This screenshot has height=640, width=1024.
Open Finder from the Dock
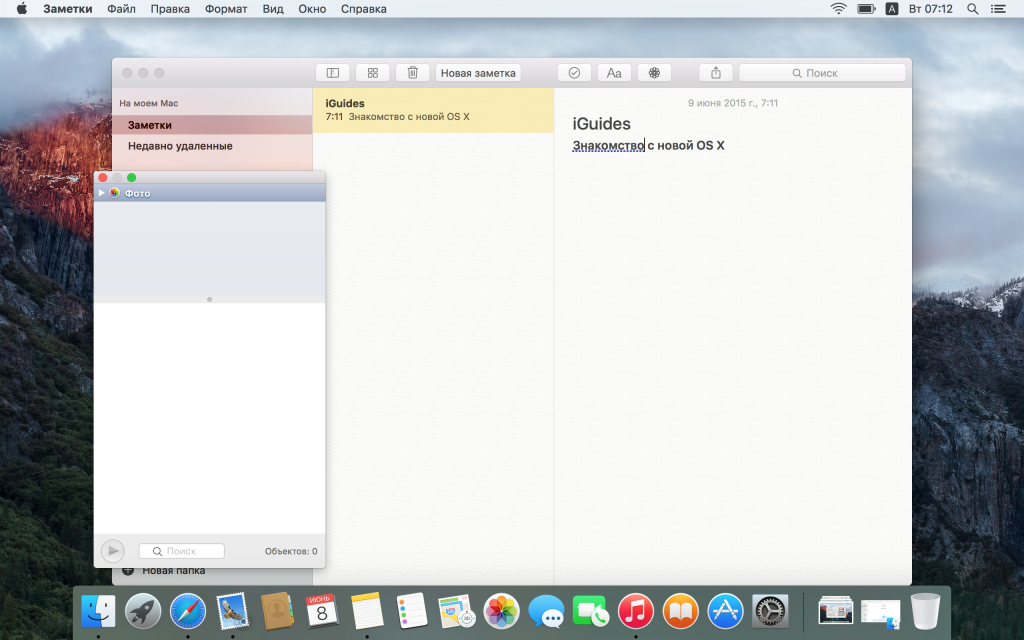click(x=98, y=611)
